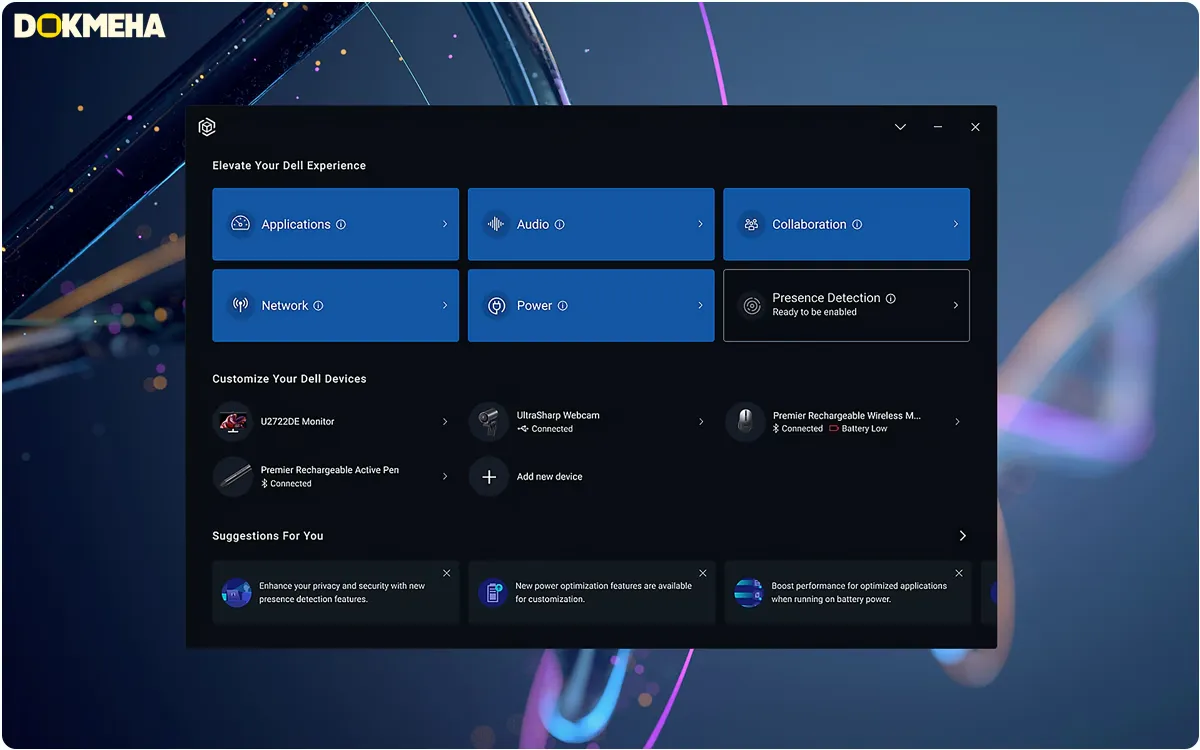This screenshot has width=1200, height=750.
Task: Minimize the Dell app window
Action: click(x=938, y=127)
